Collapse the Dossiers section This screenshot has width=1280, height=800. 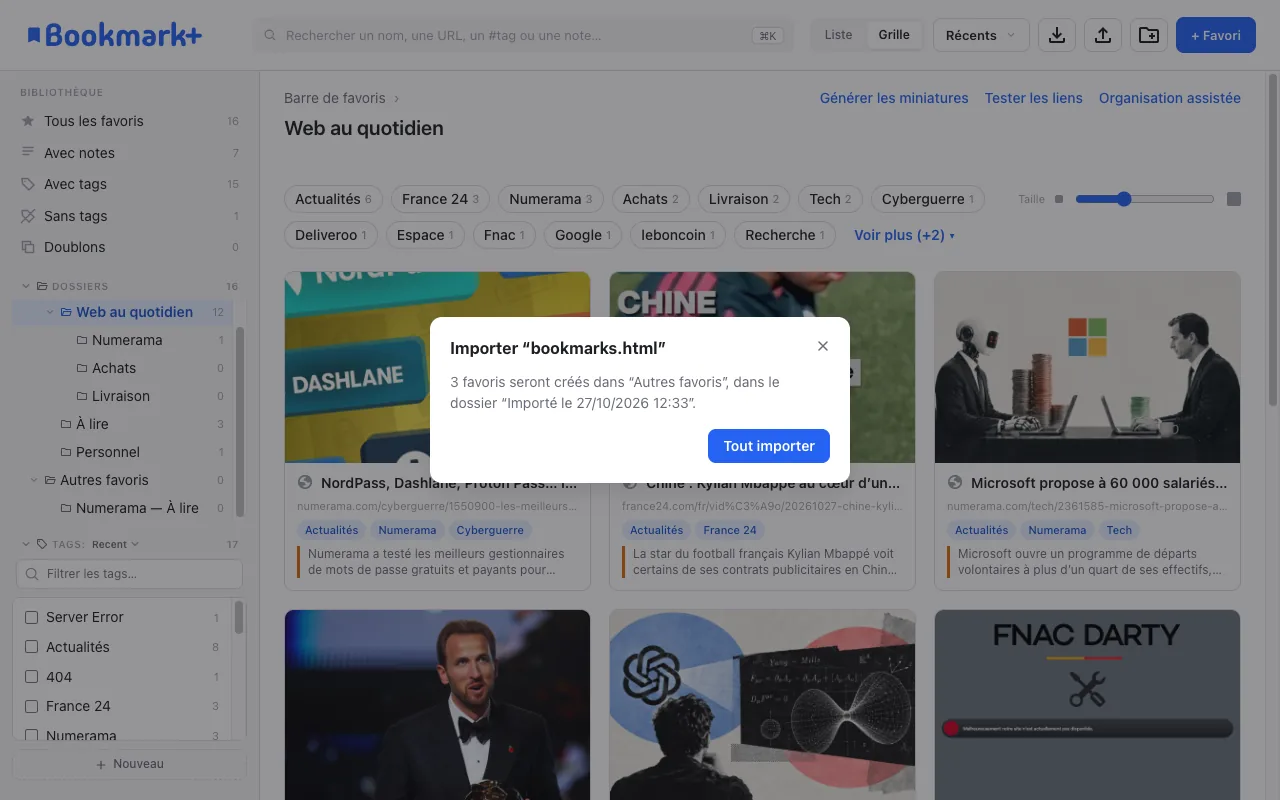coord(26,286)
